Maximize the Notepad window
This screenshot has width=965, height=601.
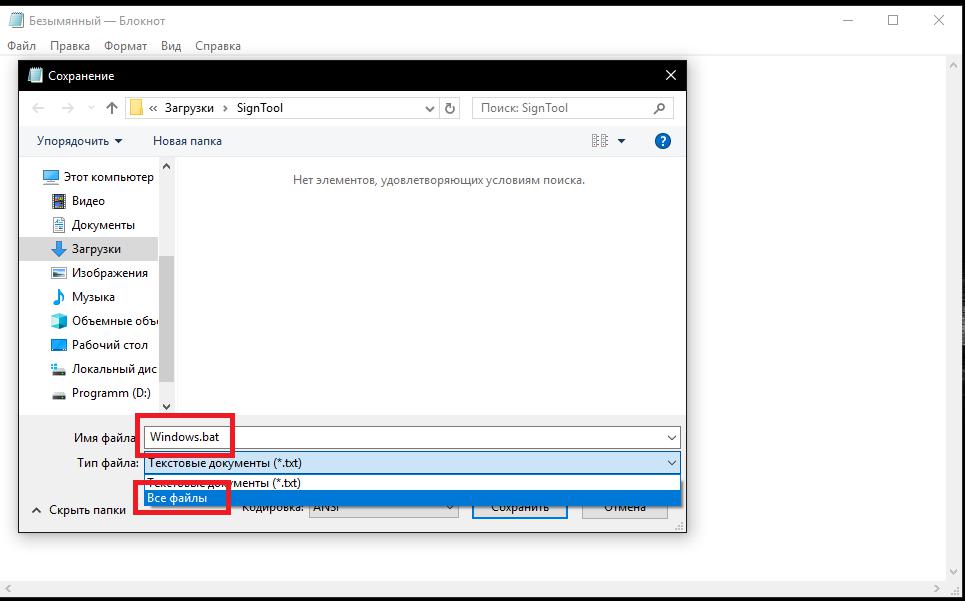893,20
